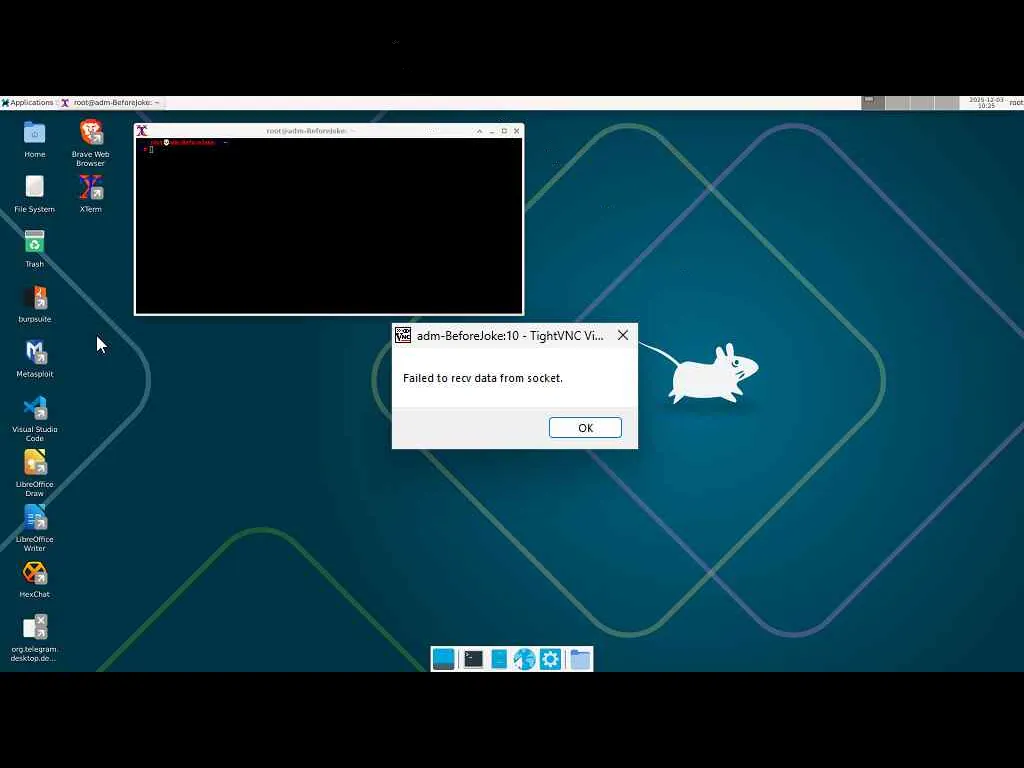This screenshot has height=768, width=1024.
Task: Launch Terminal Emulator from the dock
Action: click(x=473, y=659)
